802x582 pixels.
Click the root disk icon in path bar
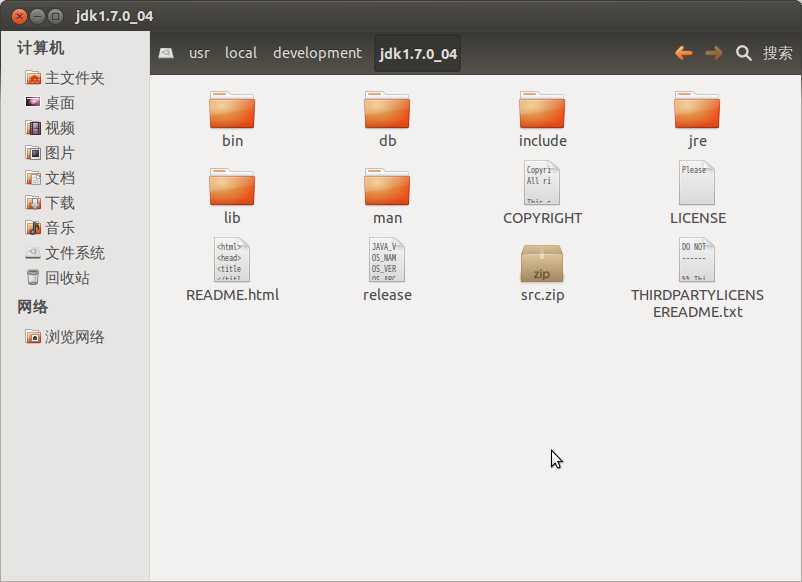point(166,53)
